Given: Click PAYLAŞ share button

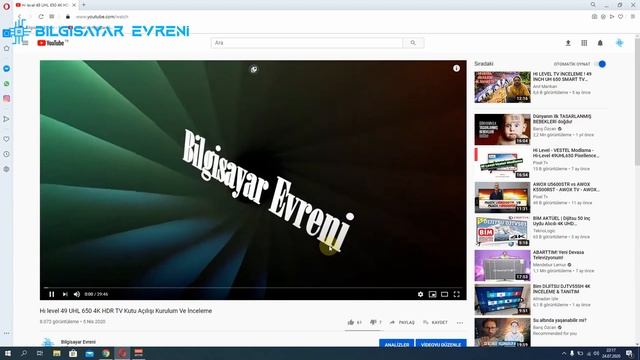Looking at the screenshot, I should pyautogui.click(x=402, y=322).
